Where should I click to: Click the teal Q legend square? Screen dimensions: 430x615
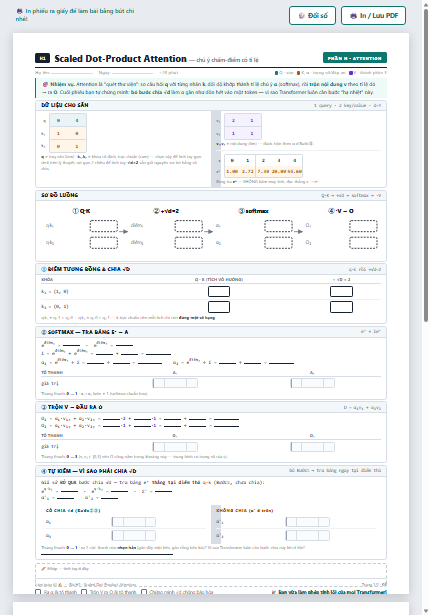[277, 73]
